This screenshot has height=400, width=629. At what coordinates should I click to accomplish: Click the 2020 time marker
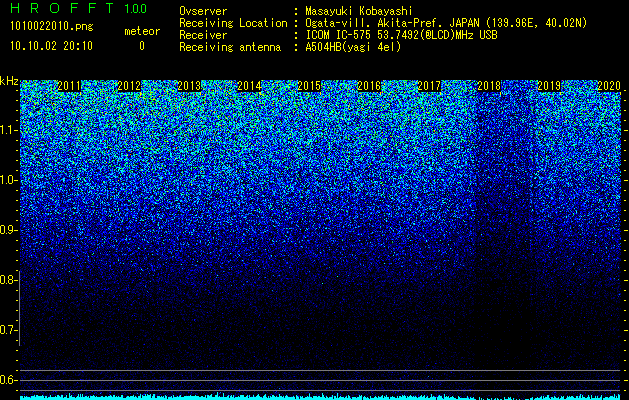pyautogui.click(x=609, y=86)
